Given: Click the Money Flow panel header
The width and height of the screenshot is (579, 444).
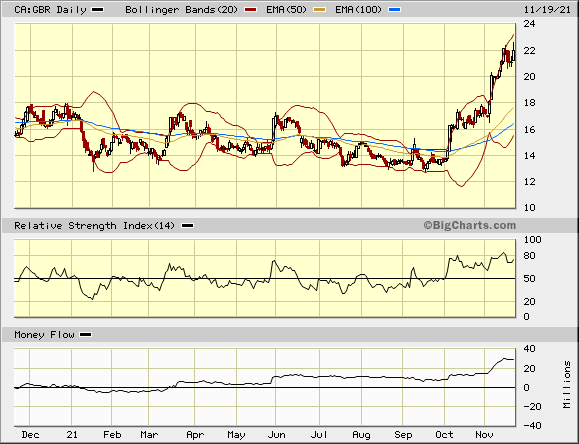Looking at the screenshot, I should pos(44,335).
